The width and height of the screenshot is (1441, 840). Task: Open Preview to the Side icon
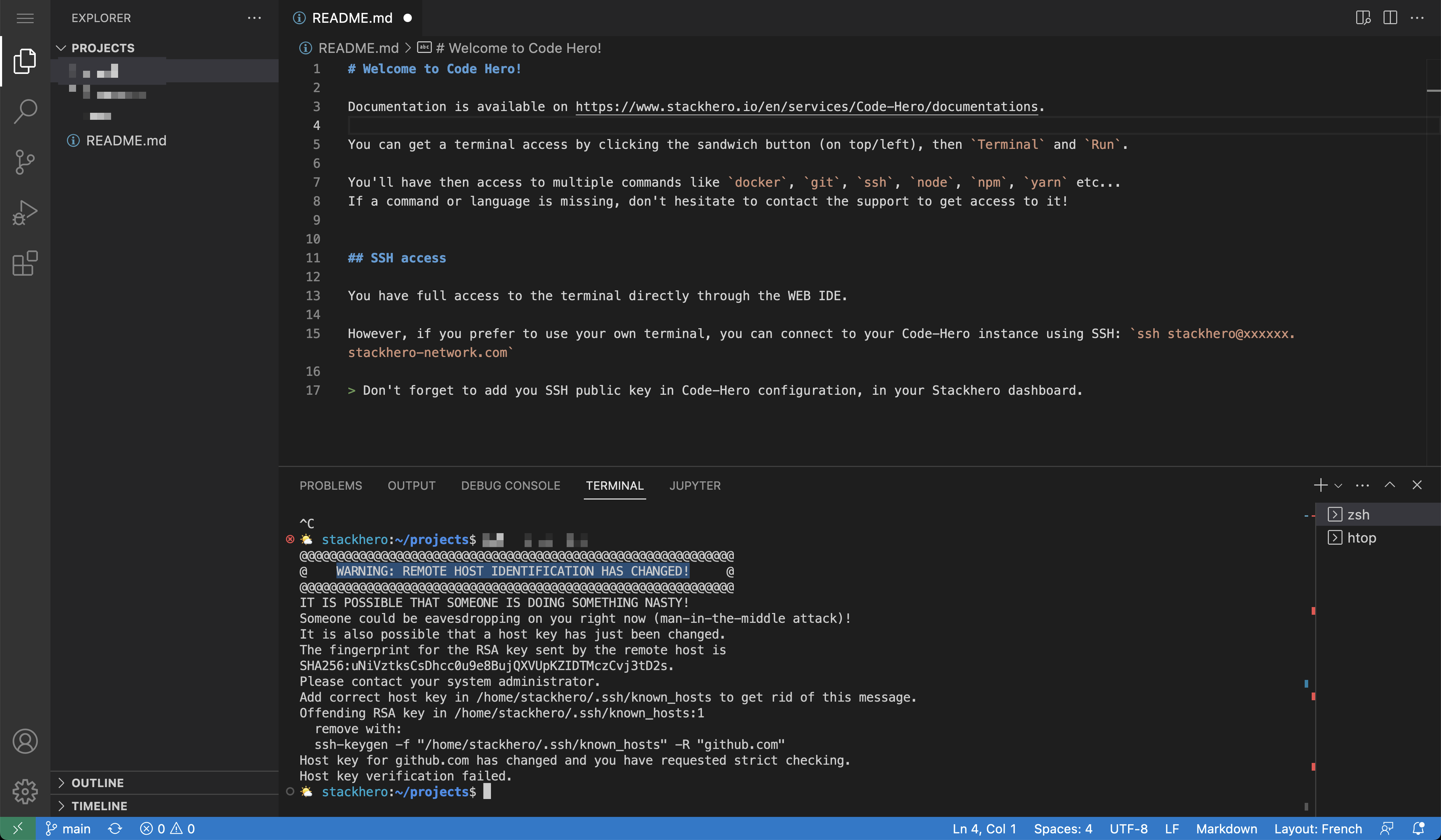(x=1363, y=18)
